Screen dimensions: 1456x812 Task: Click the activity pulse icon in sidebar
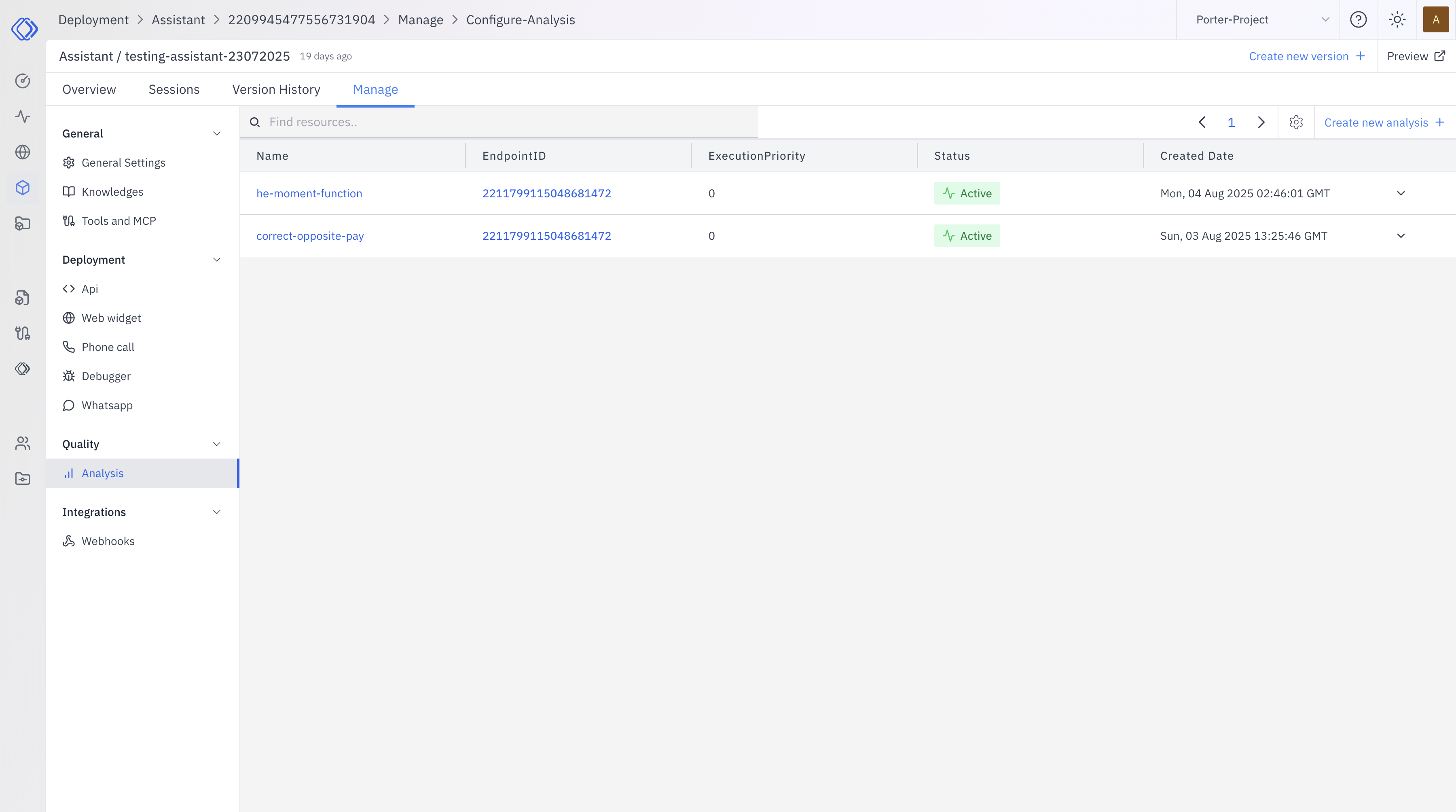pyautogui.click(x=23, y=116)
